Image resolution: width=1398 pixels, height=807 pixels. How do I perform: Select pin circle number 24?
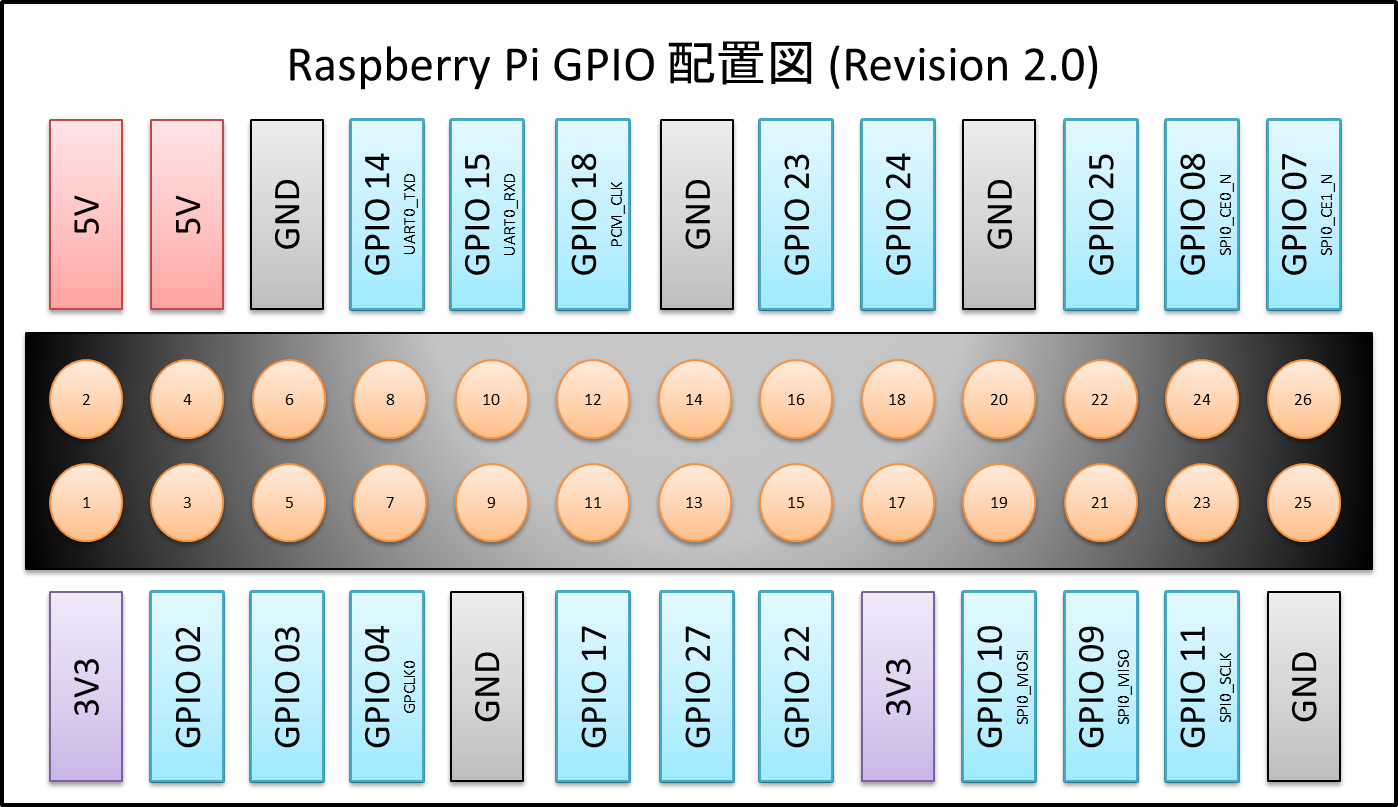(1202, 399)
